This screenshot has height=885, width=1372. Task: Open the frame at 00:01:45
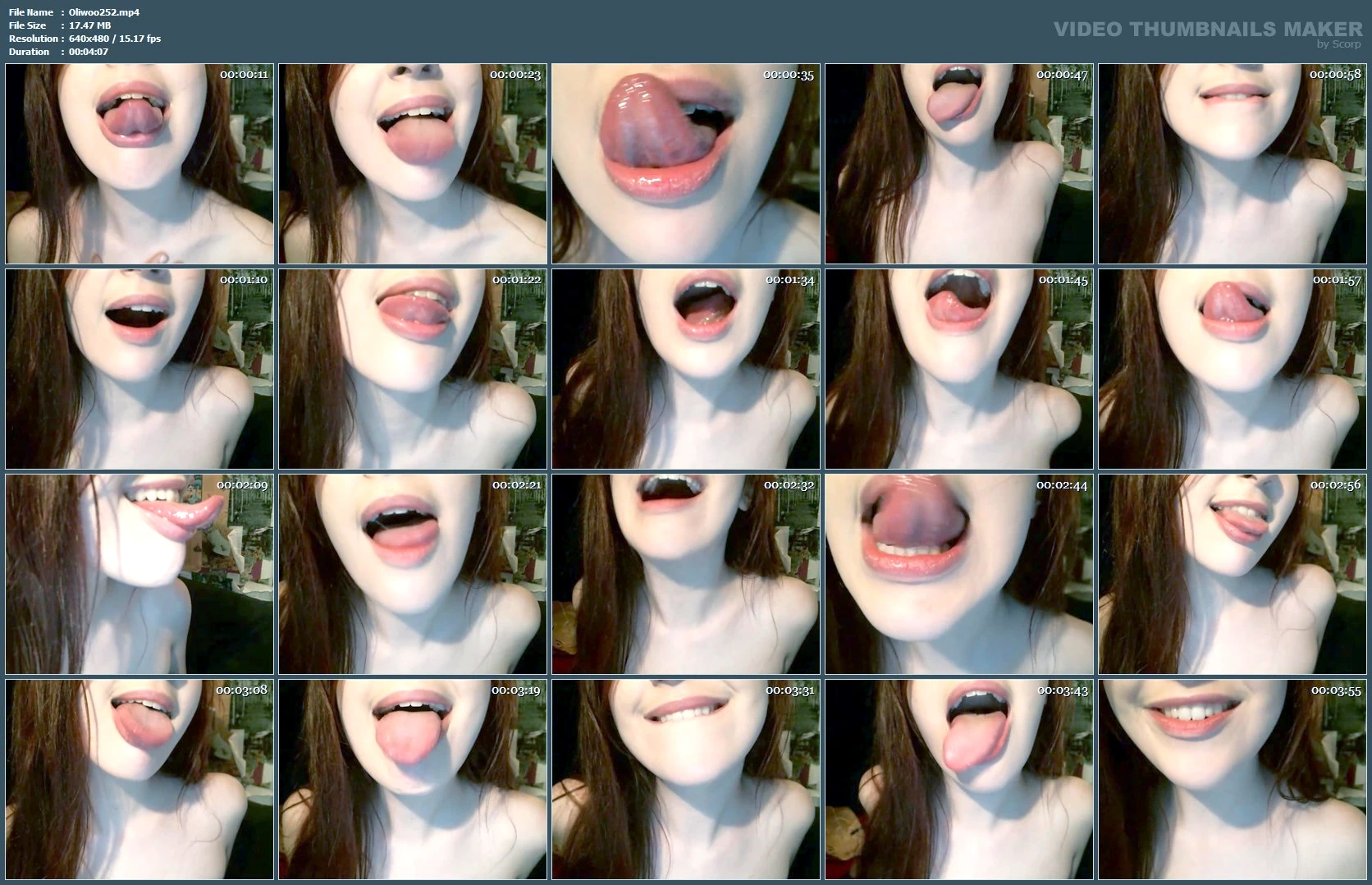tap(959, 369)
